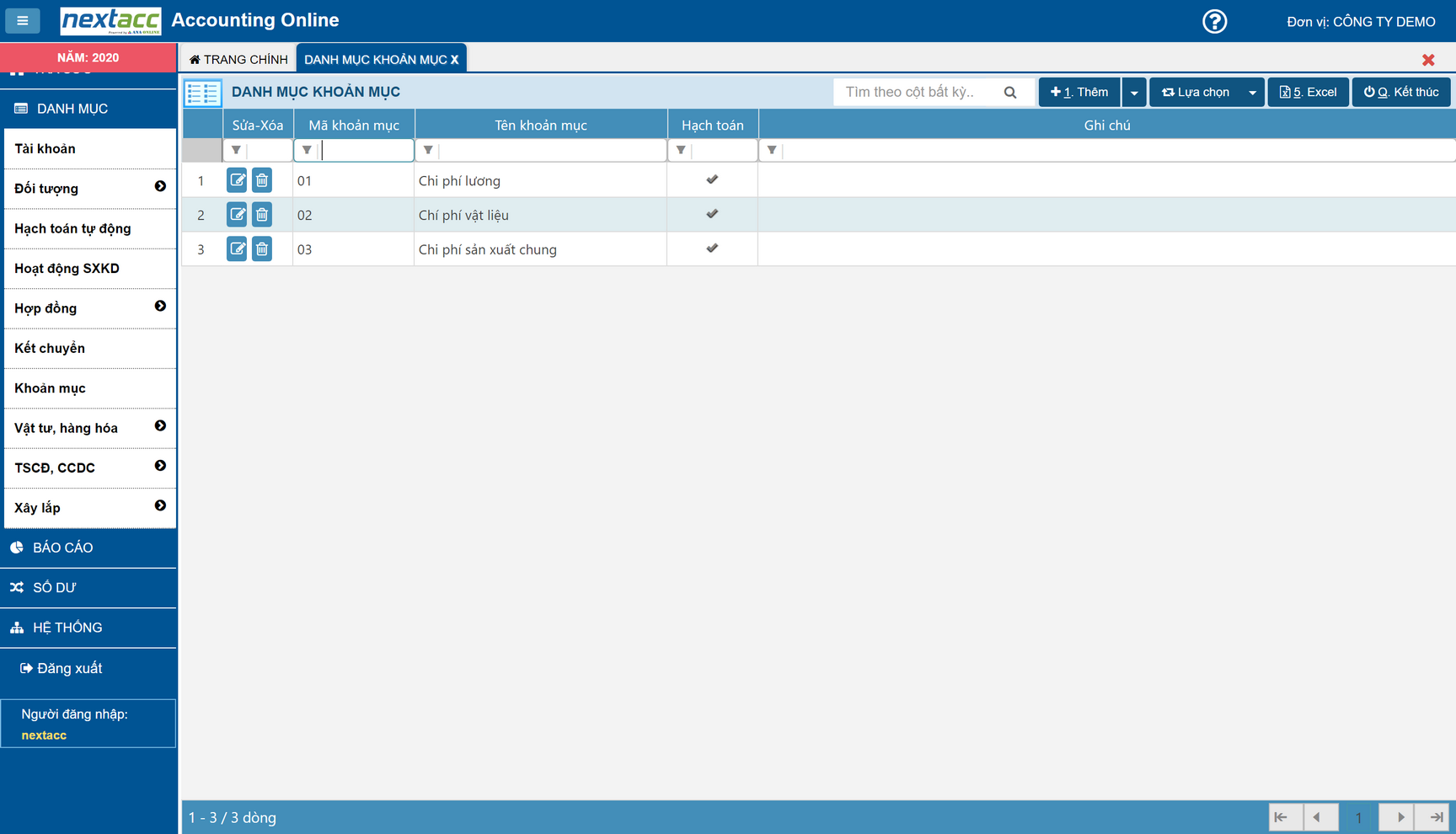Click the Kết thúc button

point(1400,93)
